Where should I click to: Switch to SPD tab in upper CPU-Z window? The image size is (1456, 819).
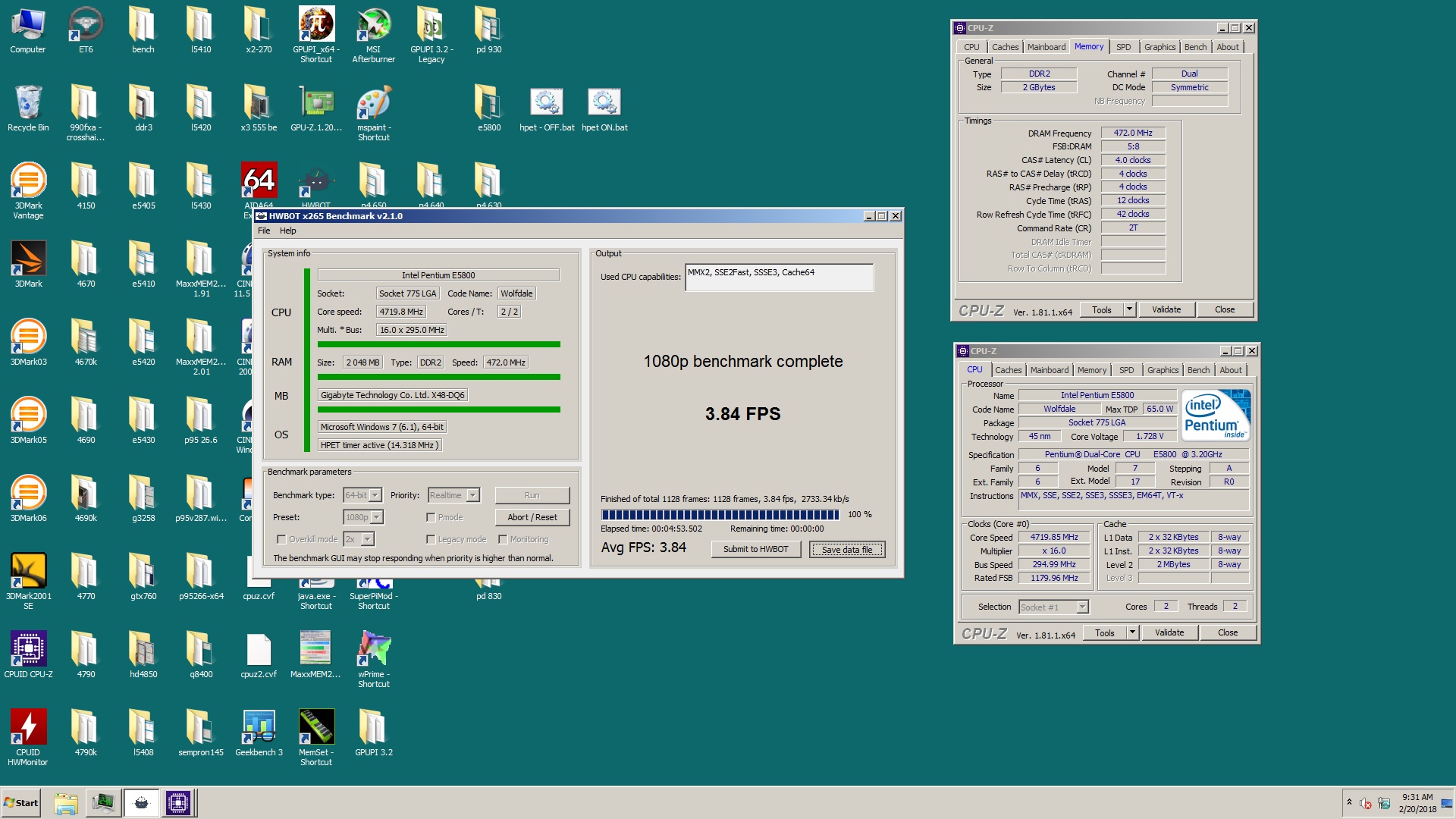[x=1123, y=47]
